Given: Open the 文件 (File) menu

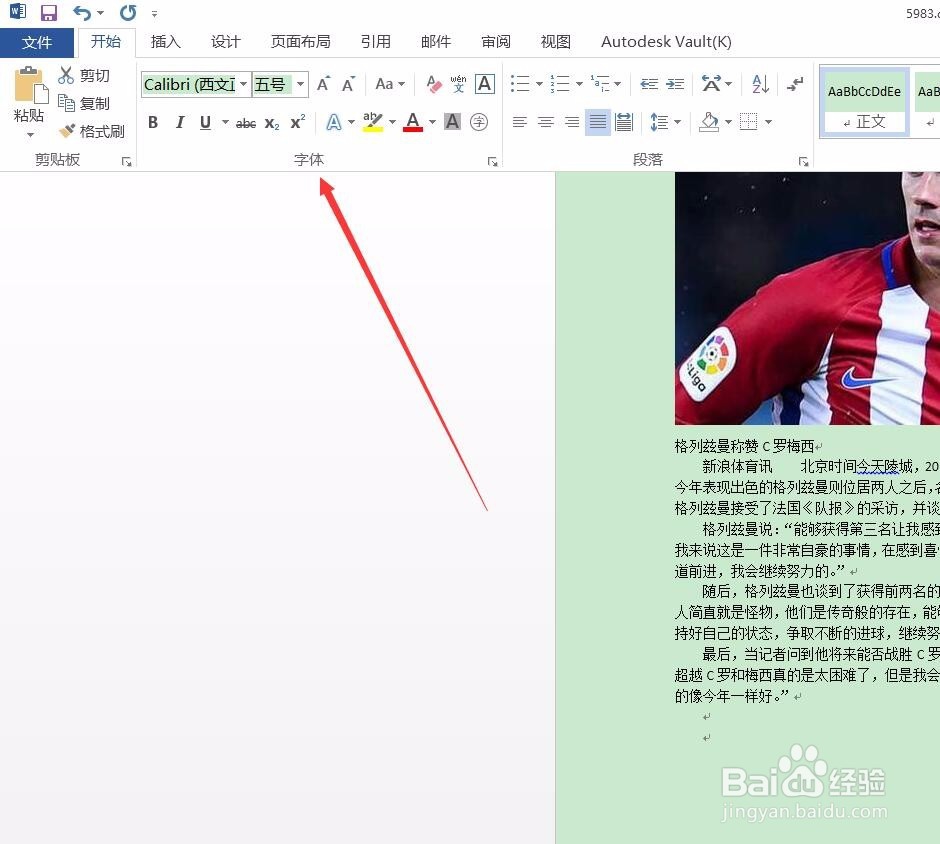Looking at the screenshot, I should tap(37, 43).
